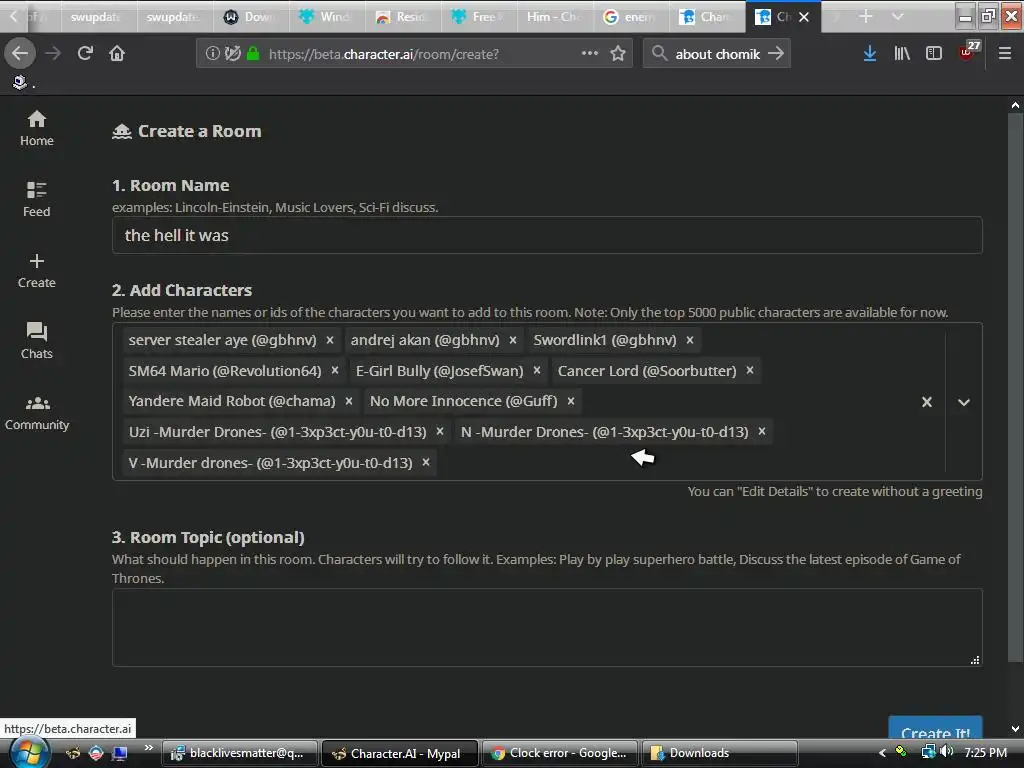Click the tracking protection shield icon
Screen dimensions: 1024x768
click(x=232, y=53)
